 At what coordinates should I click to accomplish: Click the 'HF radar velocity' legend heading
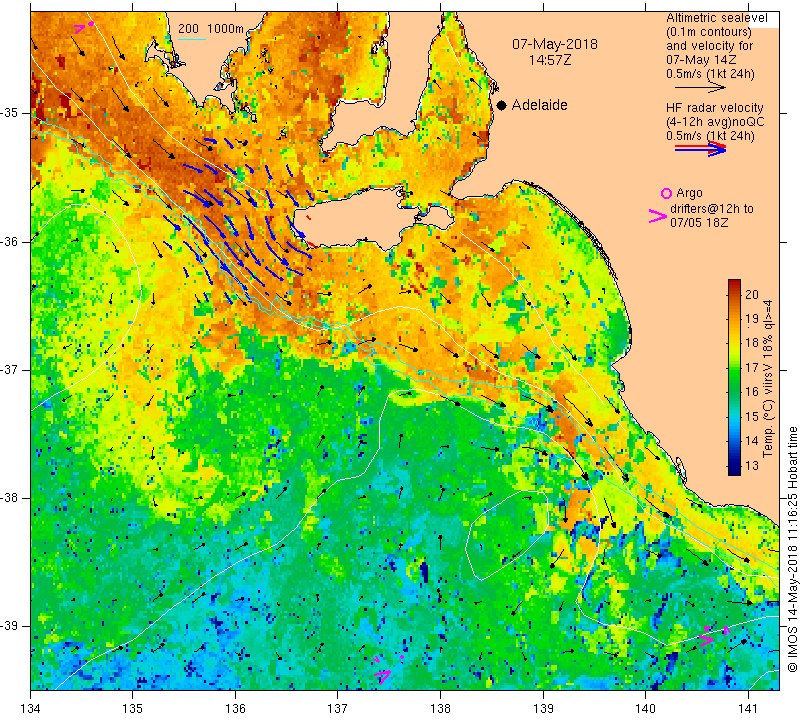(x=714, y=108)
